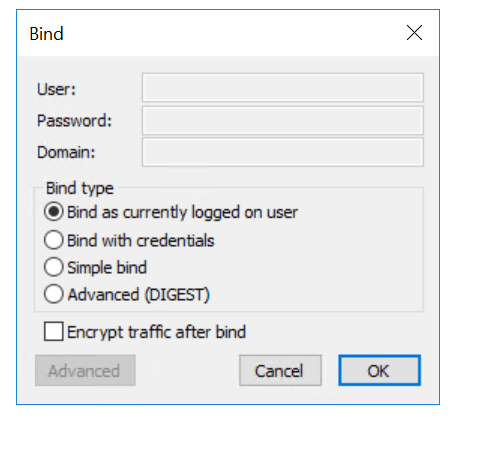Image resolution: width=494 pixels, height=456 pixels.
Task: Click the Bind type group heading
Action: click(80, 188)
